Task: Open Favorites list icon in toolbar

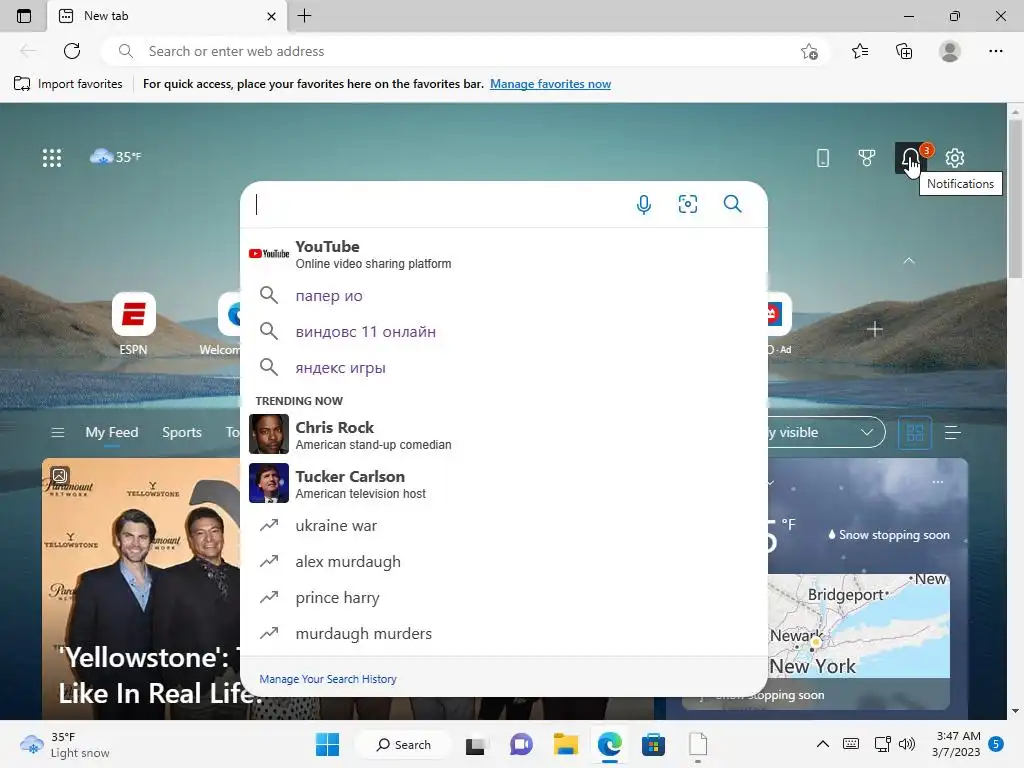Action: 860,51
